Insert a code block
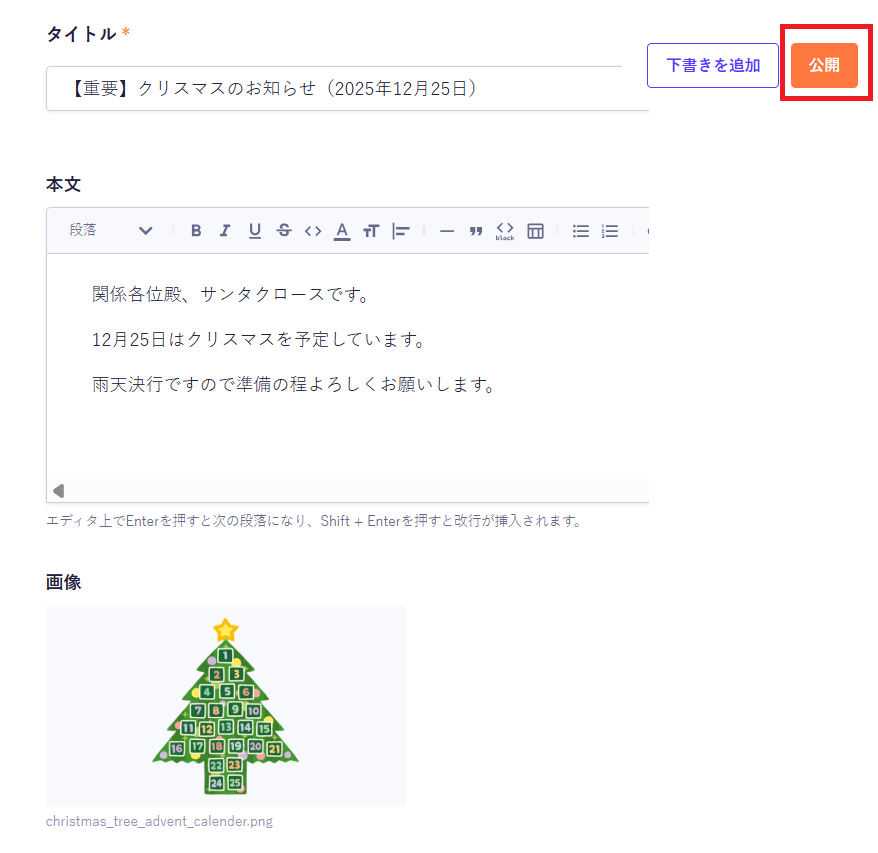This screenshot has width=878, height=853. pos(505,231)
